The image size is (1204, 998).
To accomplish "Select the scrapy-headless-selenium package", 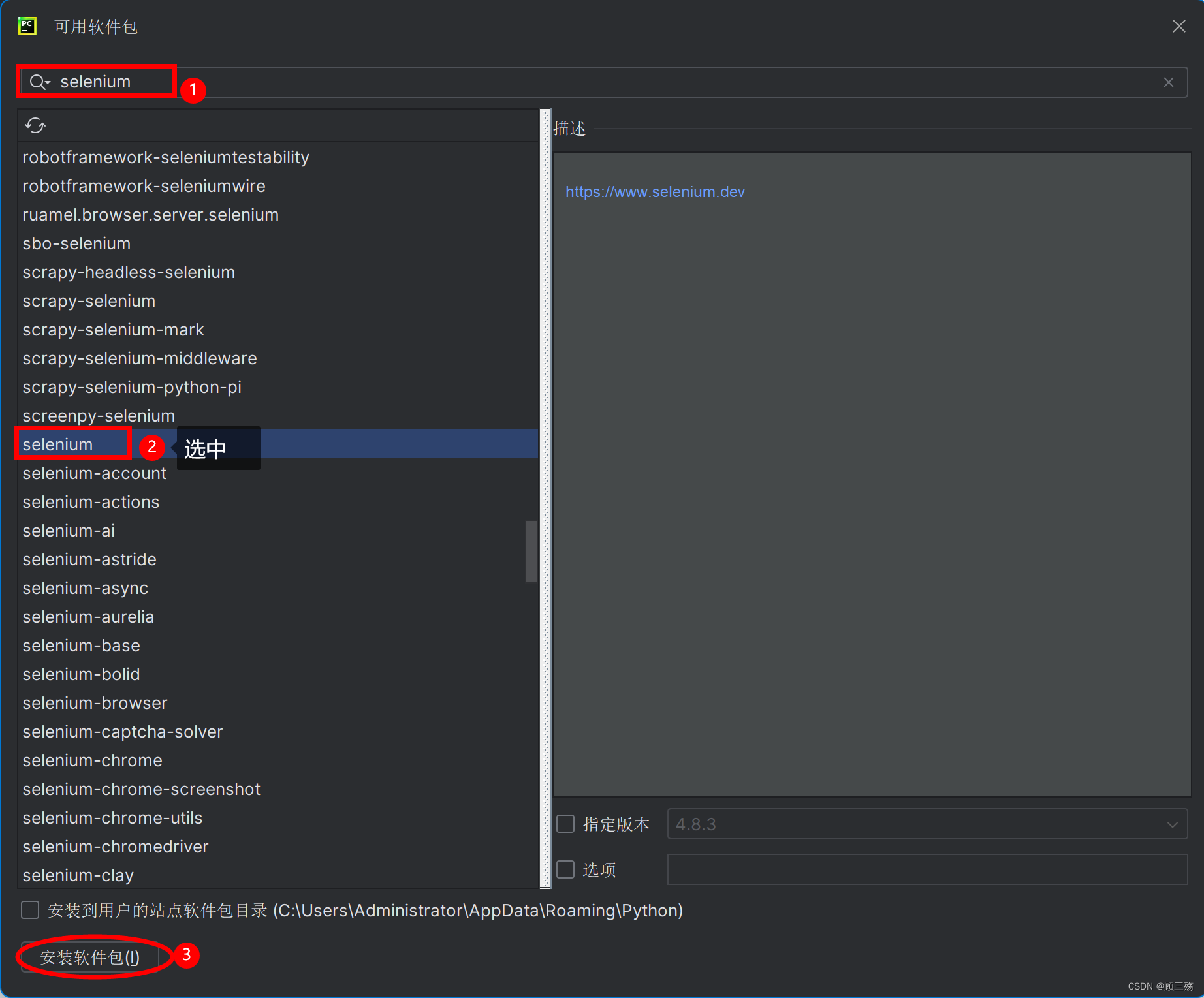I will click(278, 272).
